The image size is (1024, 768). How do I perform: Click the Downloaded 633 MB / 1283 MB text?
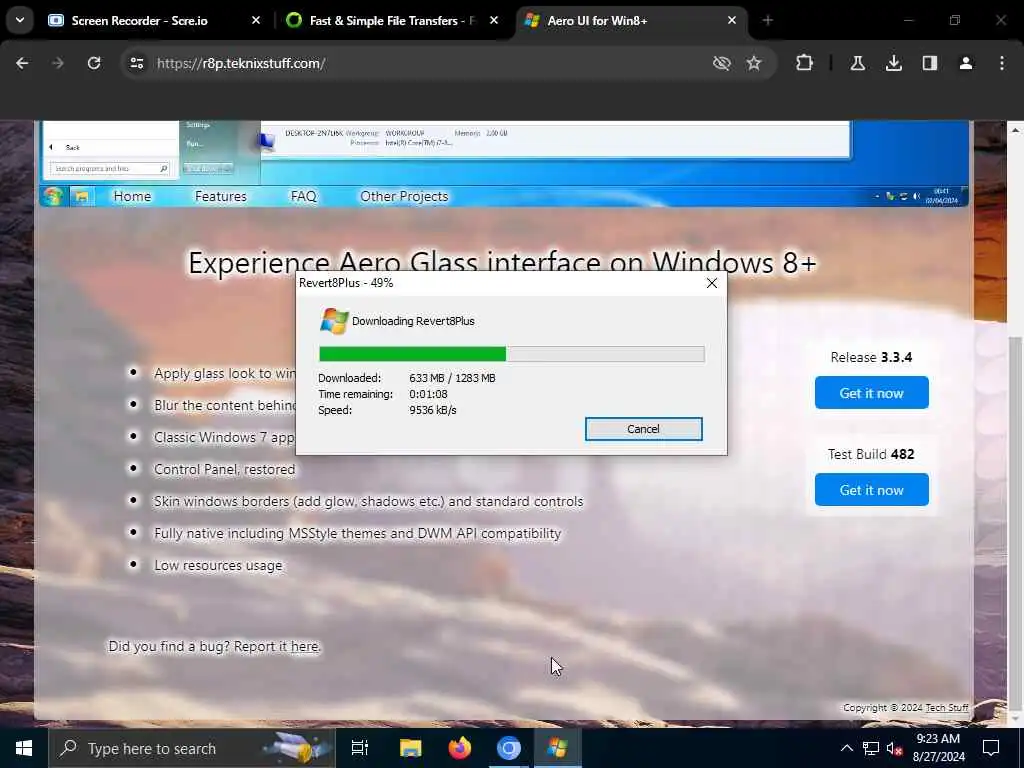click(452, 378)
